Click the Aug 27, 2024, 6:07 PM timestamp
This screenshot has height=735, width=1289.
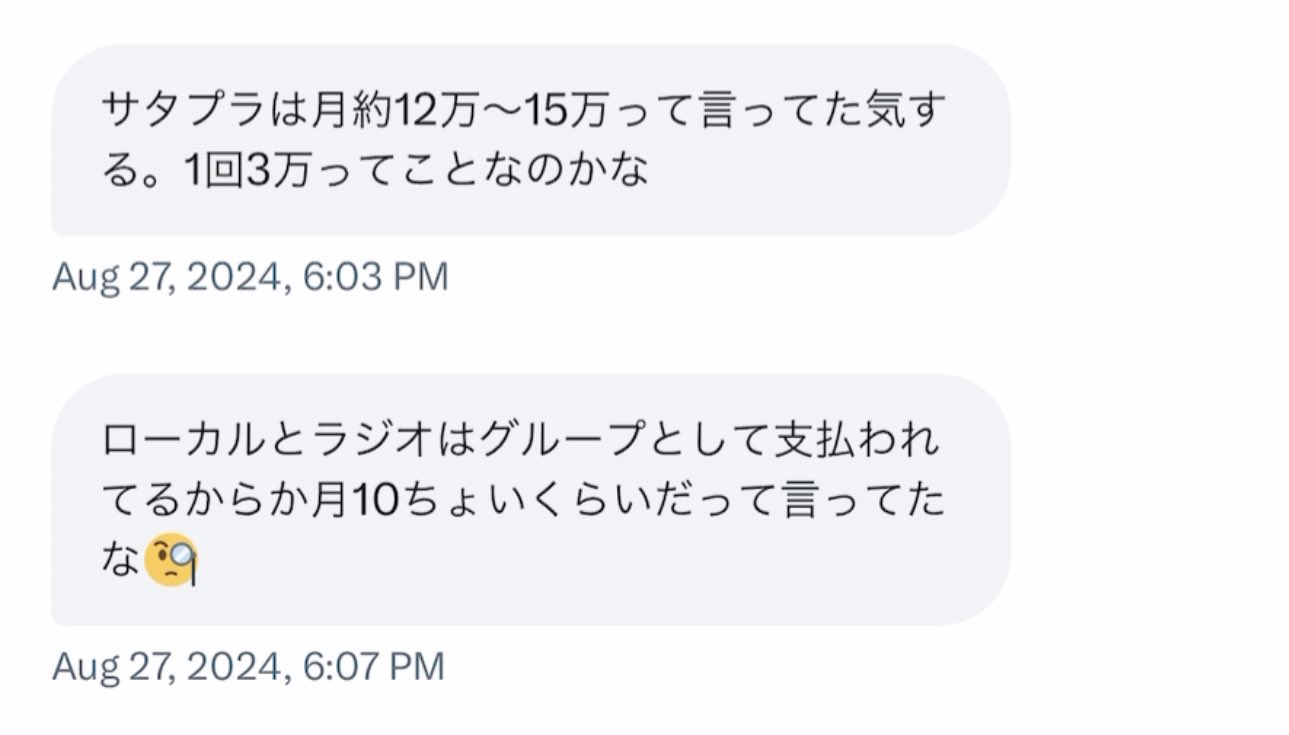[248, 666]
